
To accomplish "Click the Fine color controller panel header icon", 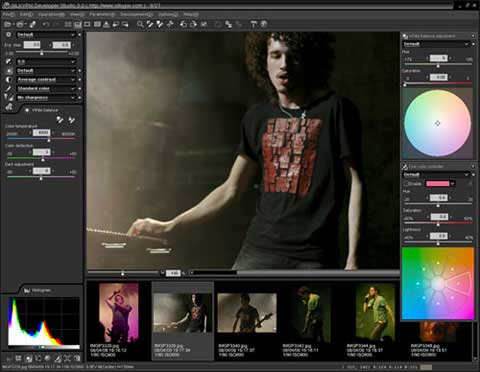I will (405, 167).
